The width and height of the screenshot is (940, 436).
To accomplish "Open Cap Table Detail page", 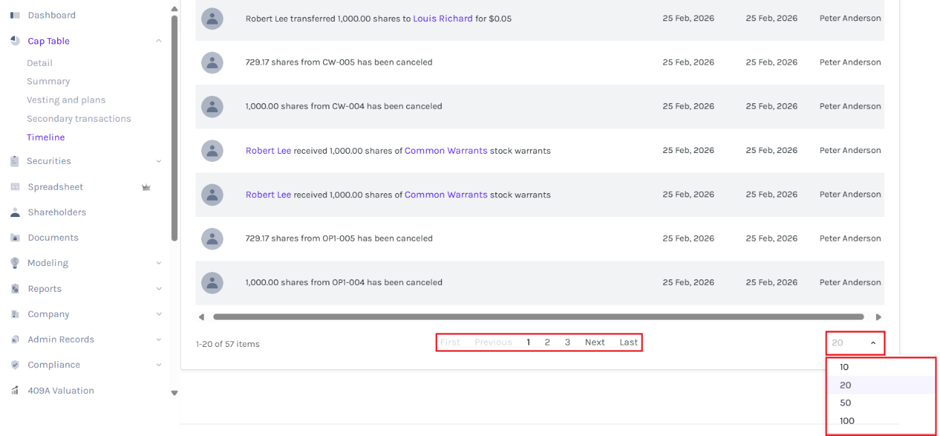I will (x=40, y=63).
